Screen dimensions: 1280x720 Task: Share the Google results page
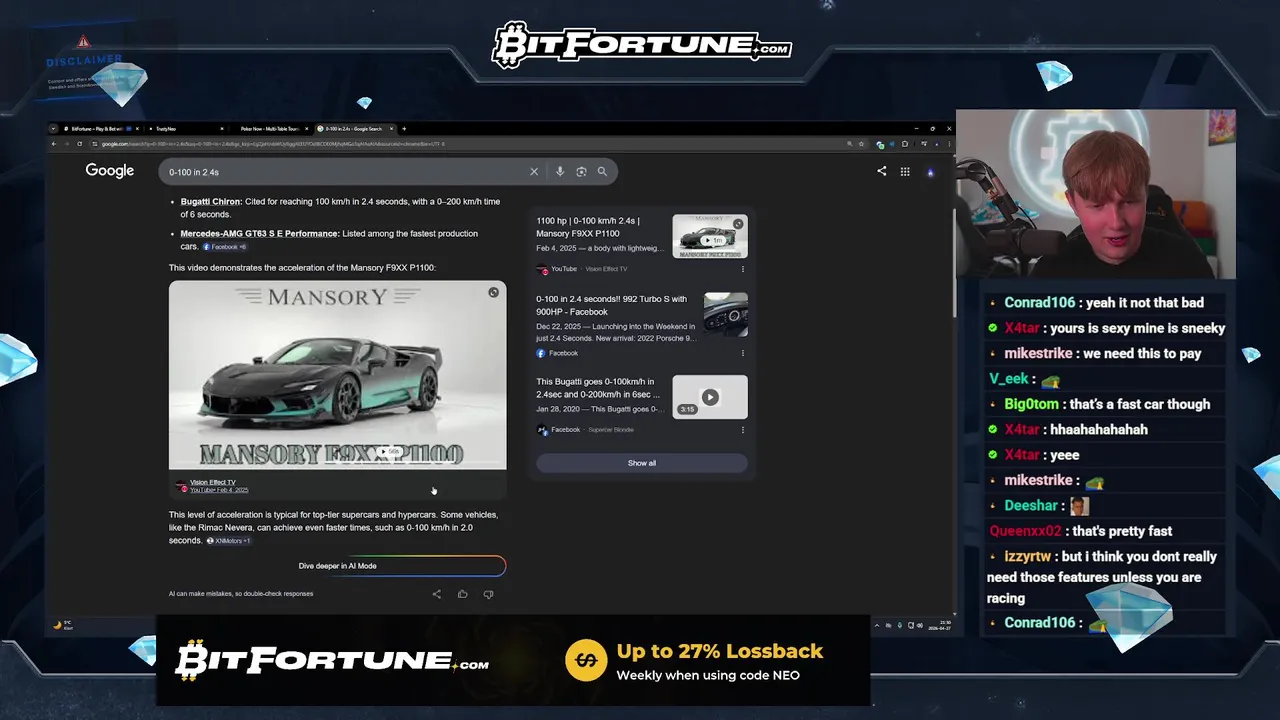pyautogui.click(x=881, y=171)
